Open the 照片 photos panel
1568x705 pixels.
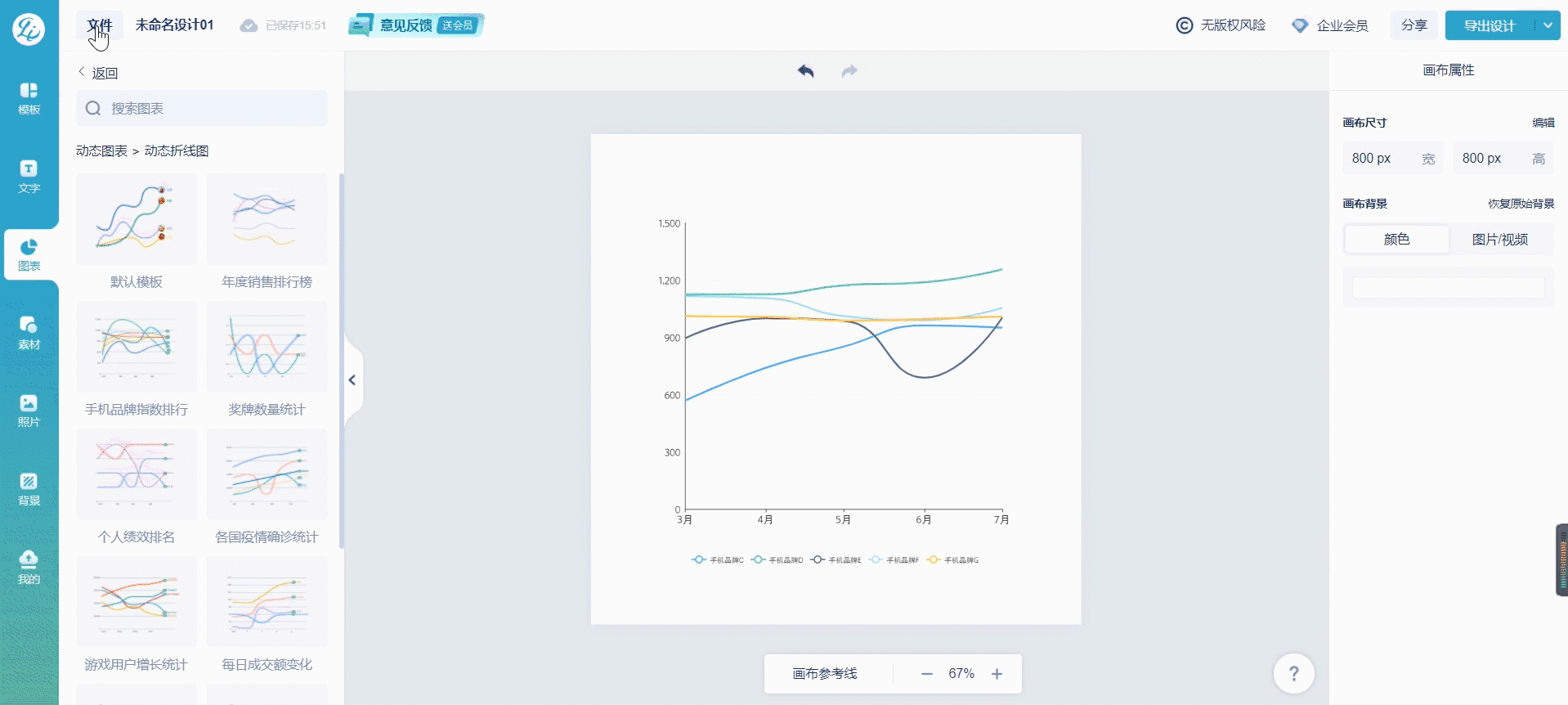pyautogui.click(x=29, y=411)
